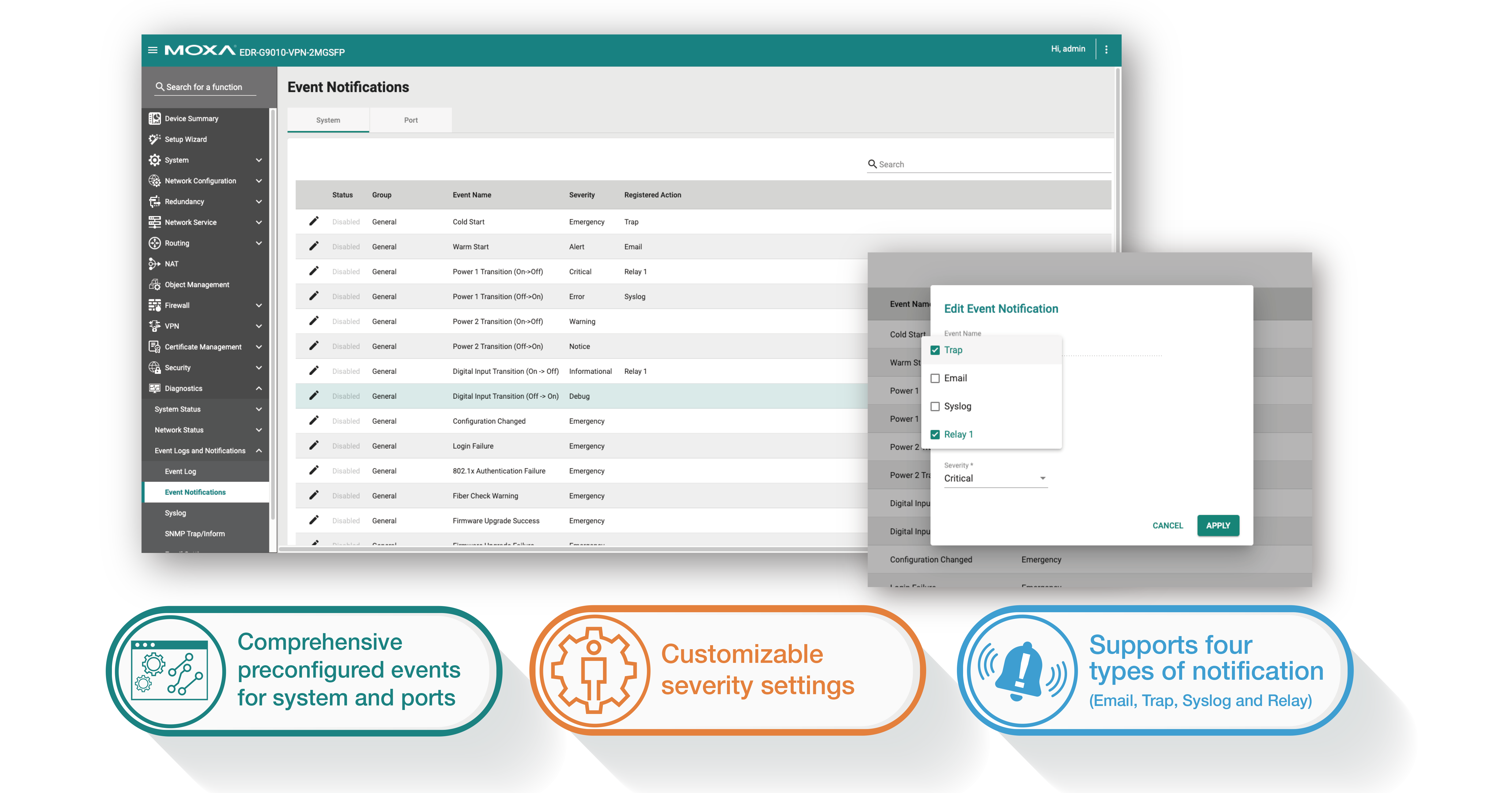Open Object Management sidebar icon
1512x793 pixels.
tap(154, 285)
